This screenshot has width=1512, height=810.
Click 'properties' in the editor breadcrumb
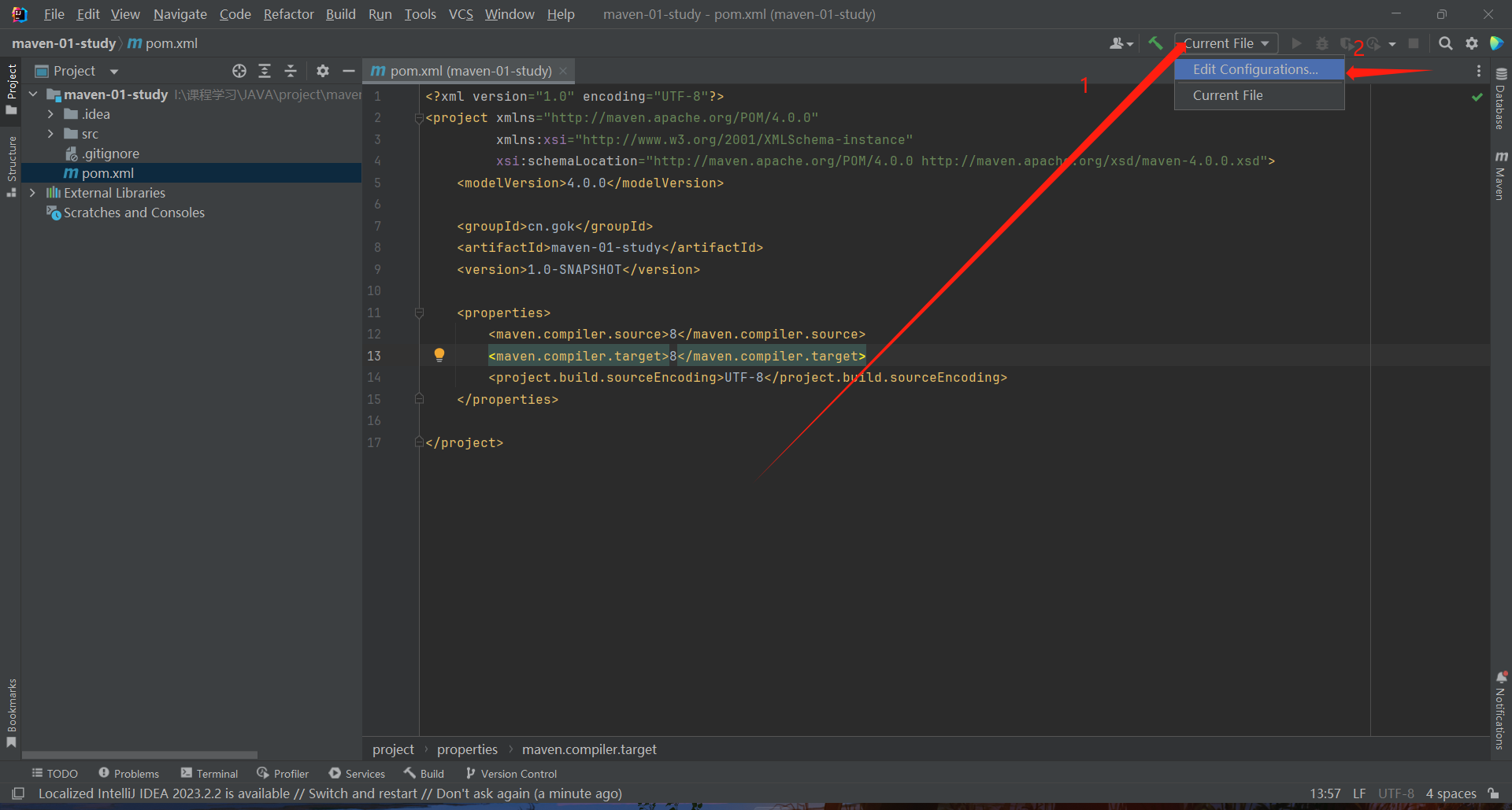pos(467,749)
